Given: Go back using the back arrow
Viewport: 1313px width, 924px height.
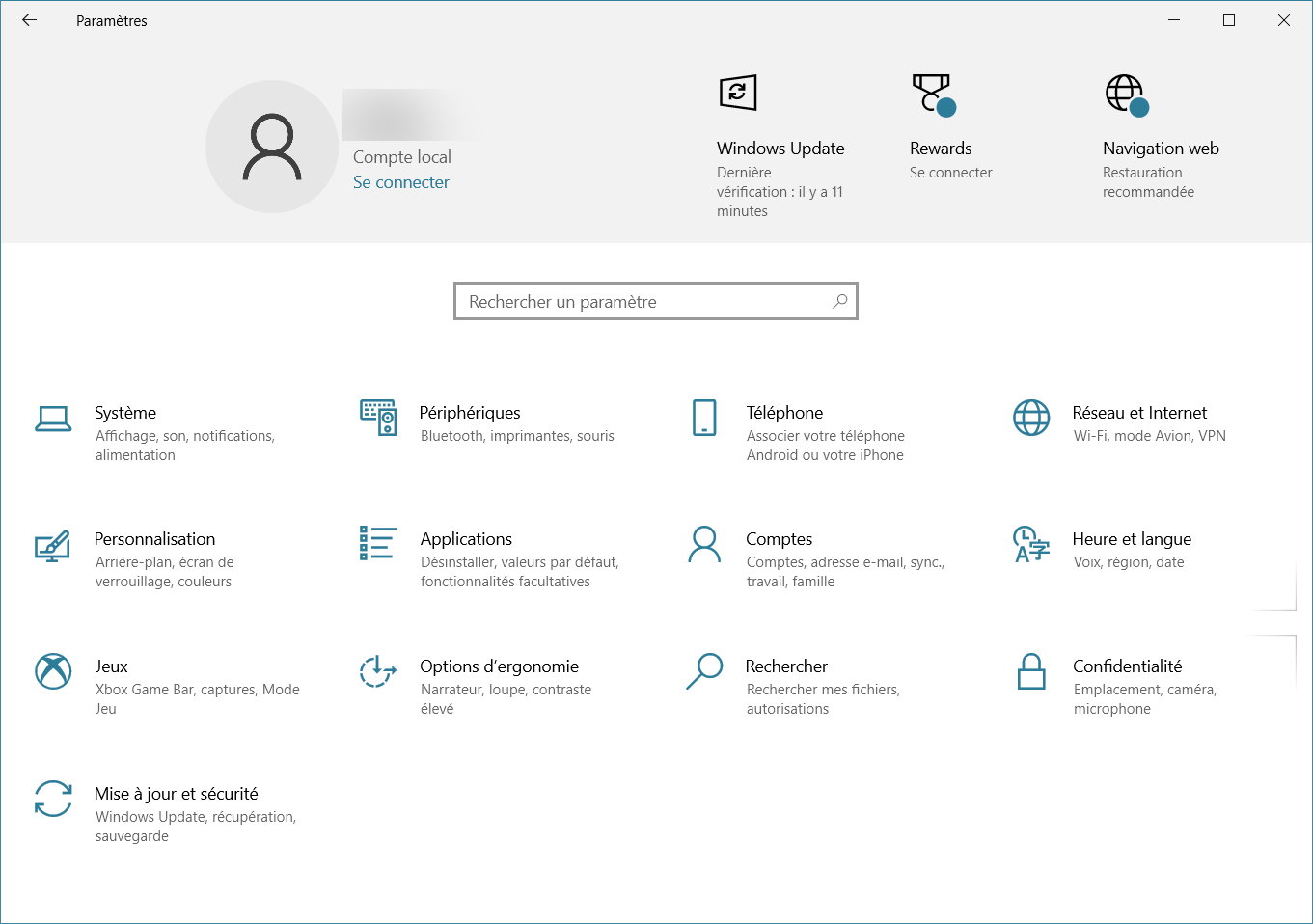Looking at the screenshot, I should (x=29, y=20).
